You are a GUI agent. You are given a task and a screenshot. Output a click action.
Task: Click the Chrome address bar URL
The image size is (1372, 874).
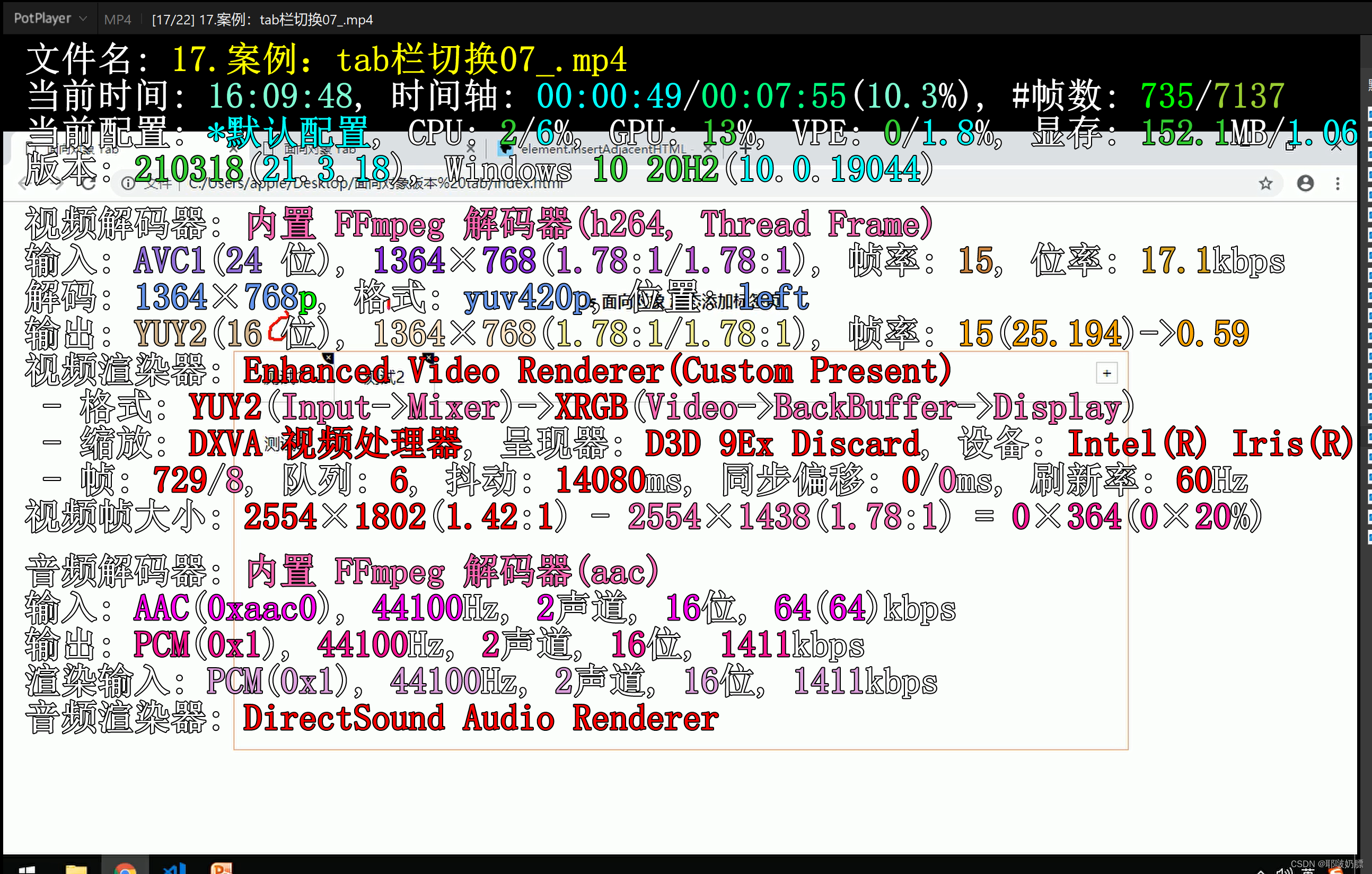click(x=376, y=183)
